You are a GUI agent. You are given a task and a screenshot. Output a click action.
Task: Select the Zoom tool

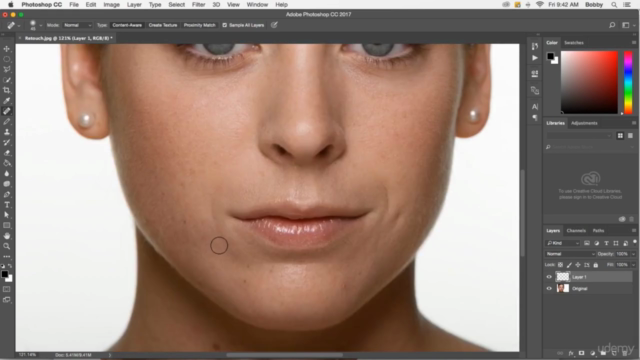click(7, 247)
